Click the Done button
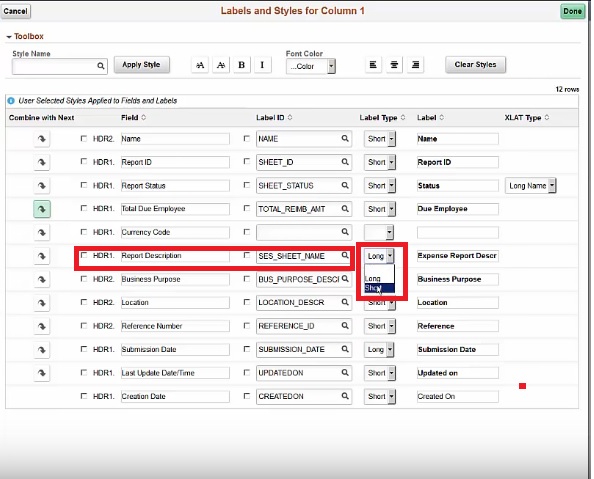 click(572, 11)
